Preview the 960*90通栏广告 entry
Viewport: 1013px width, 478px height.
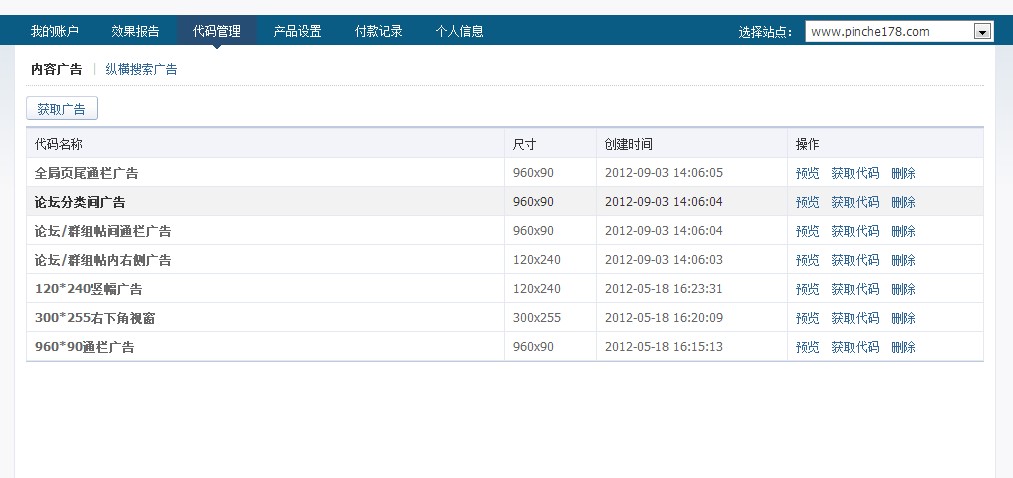[807, 347]
